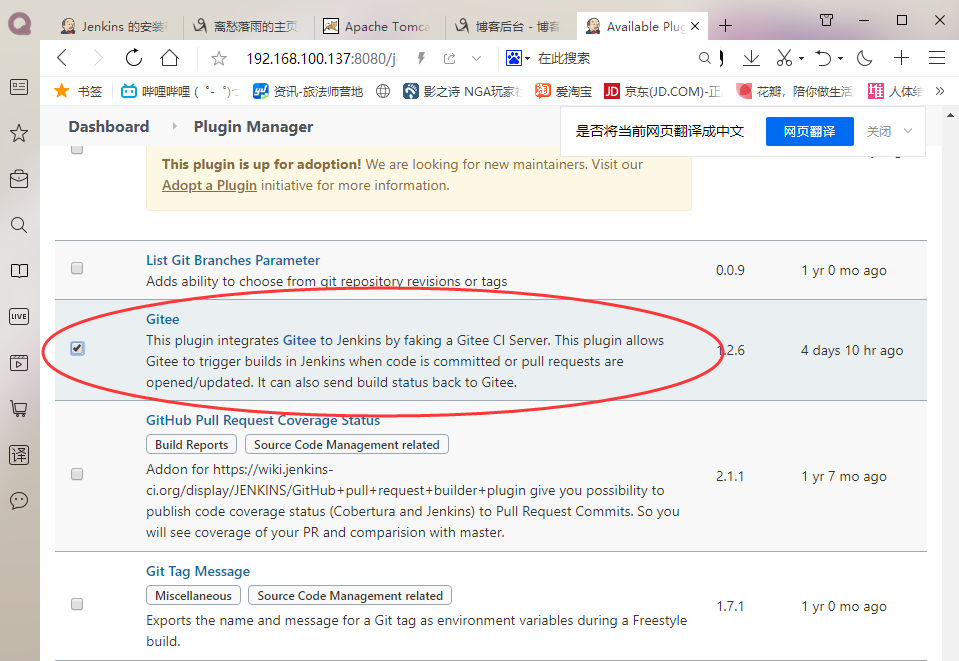Open the favorites star in the sidebar
This screenshot has height=661, width=959.
[19, 133]
